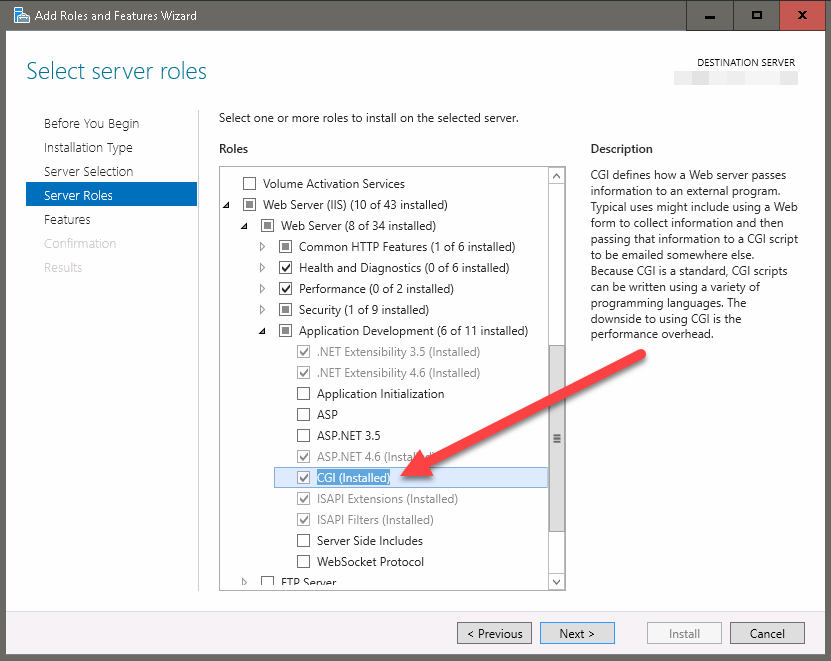Click the Next button
Image resolution: width=831 pixels, height=661 pixels.
(577, 633)
